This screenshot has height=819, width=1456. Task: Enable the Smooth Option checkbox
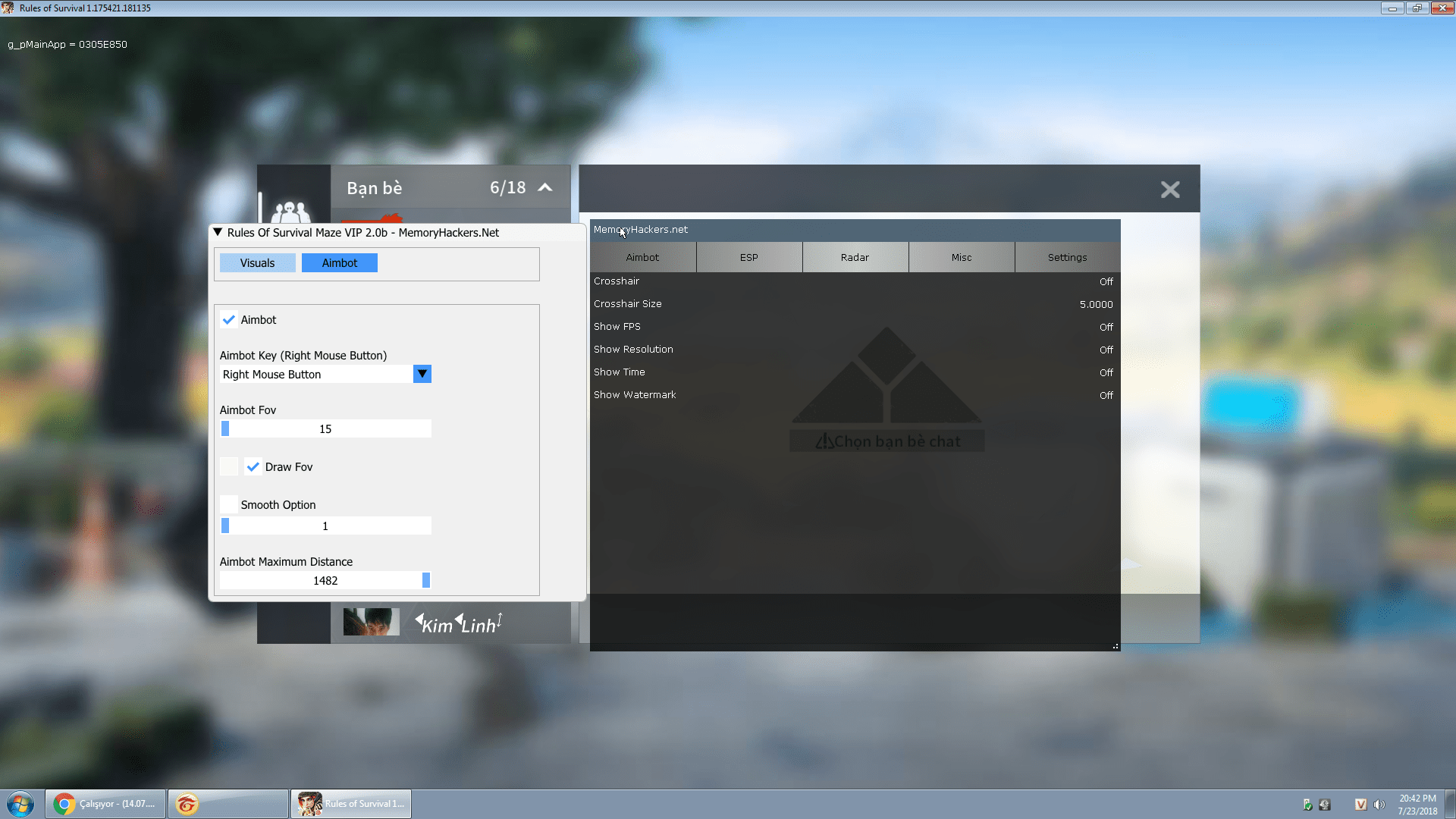(x=228, y=504)
